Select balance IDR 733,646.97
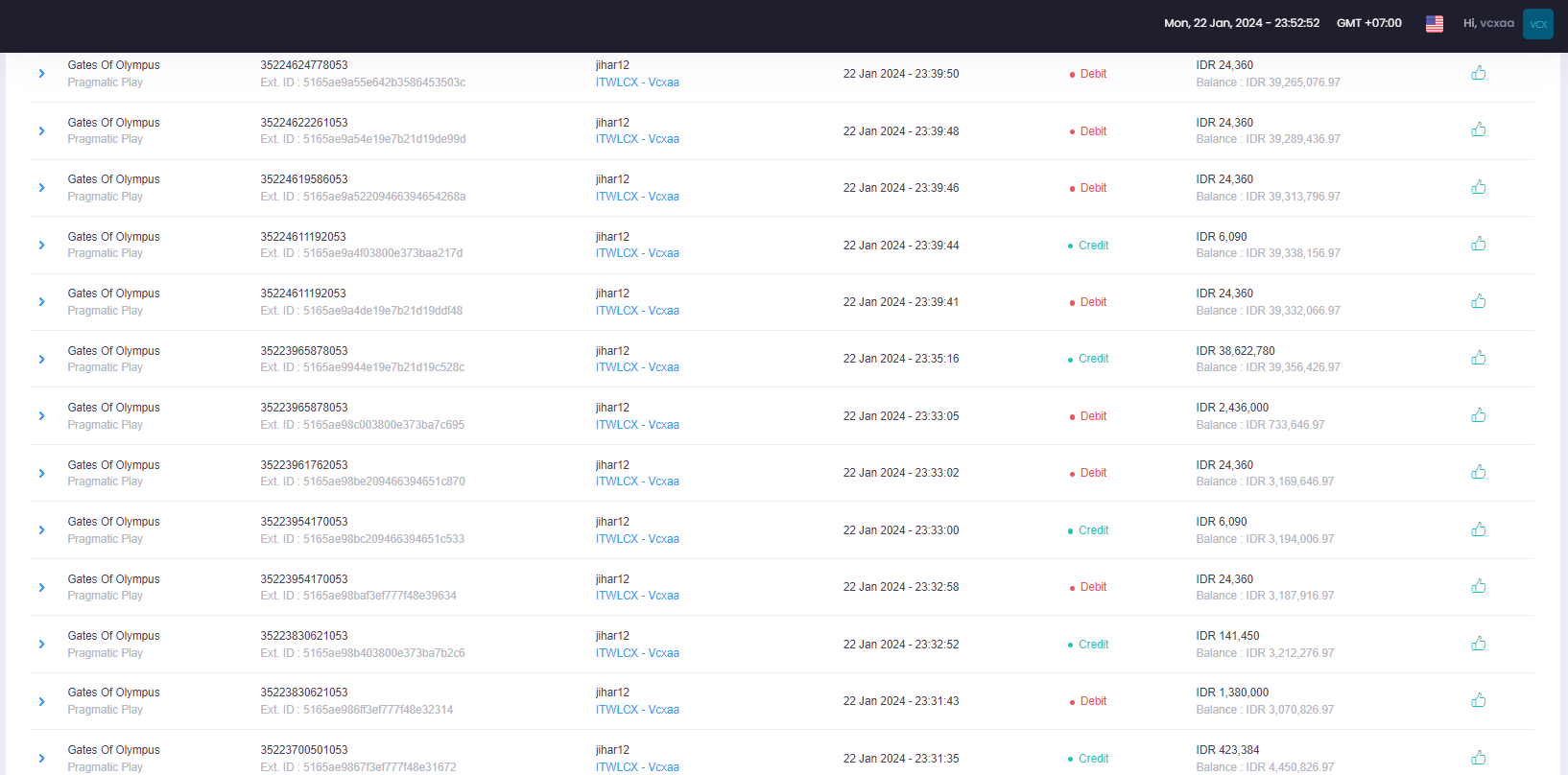Viewport: 1568px width, 775px height. click(1260, 425)
